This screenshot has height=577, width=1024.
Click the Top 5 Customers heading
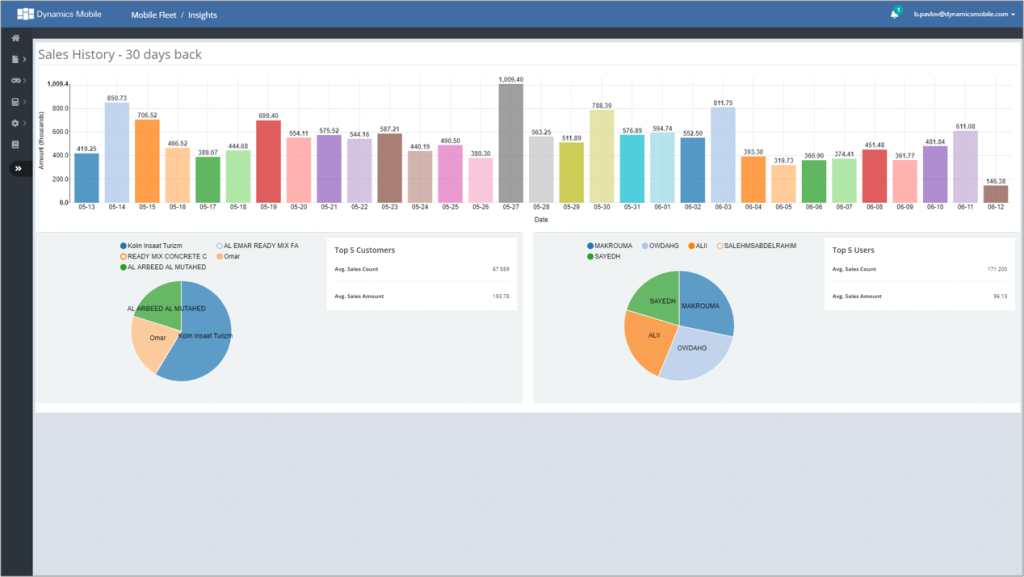pyautogui.click(x=364, y=250)
